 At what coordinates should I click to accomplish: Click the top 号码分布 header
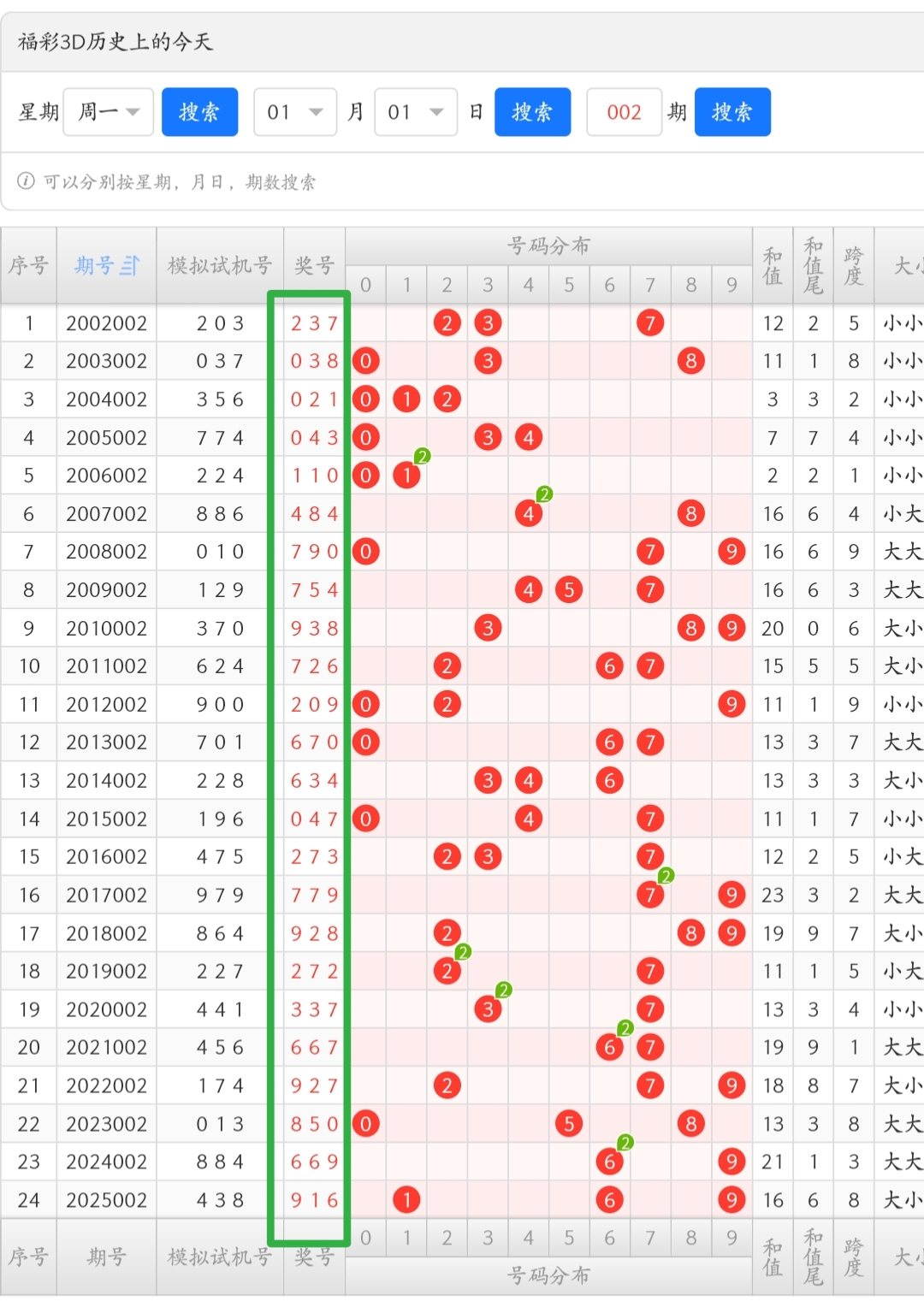click(548, 246)
